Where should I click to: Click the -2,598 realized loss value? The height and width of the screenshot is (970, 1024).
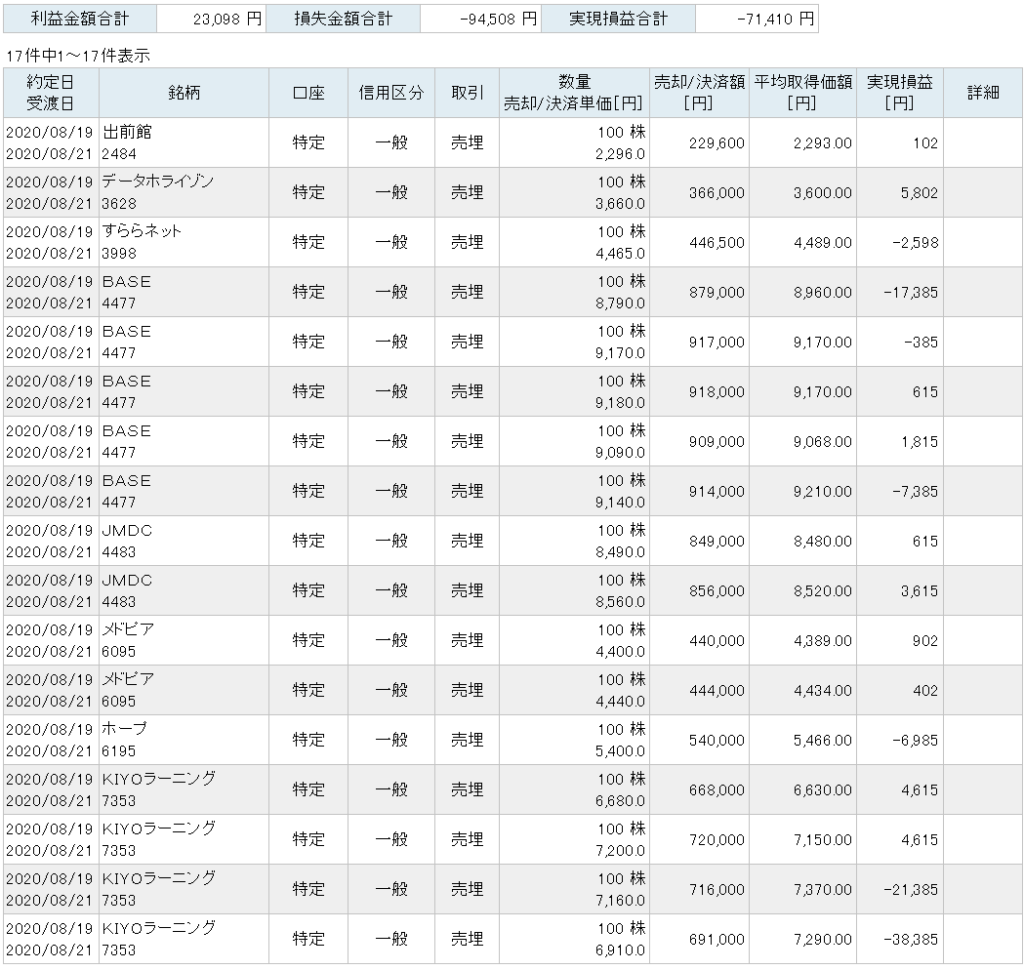tap(915, 242)
